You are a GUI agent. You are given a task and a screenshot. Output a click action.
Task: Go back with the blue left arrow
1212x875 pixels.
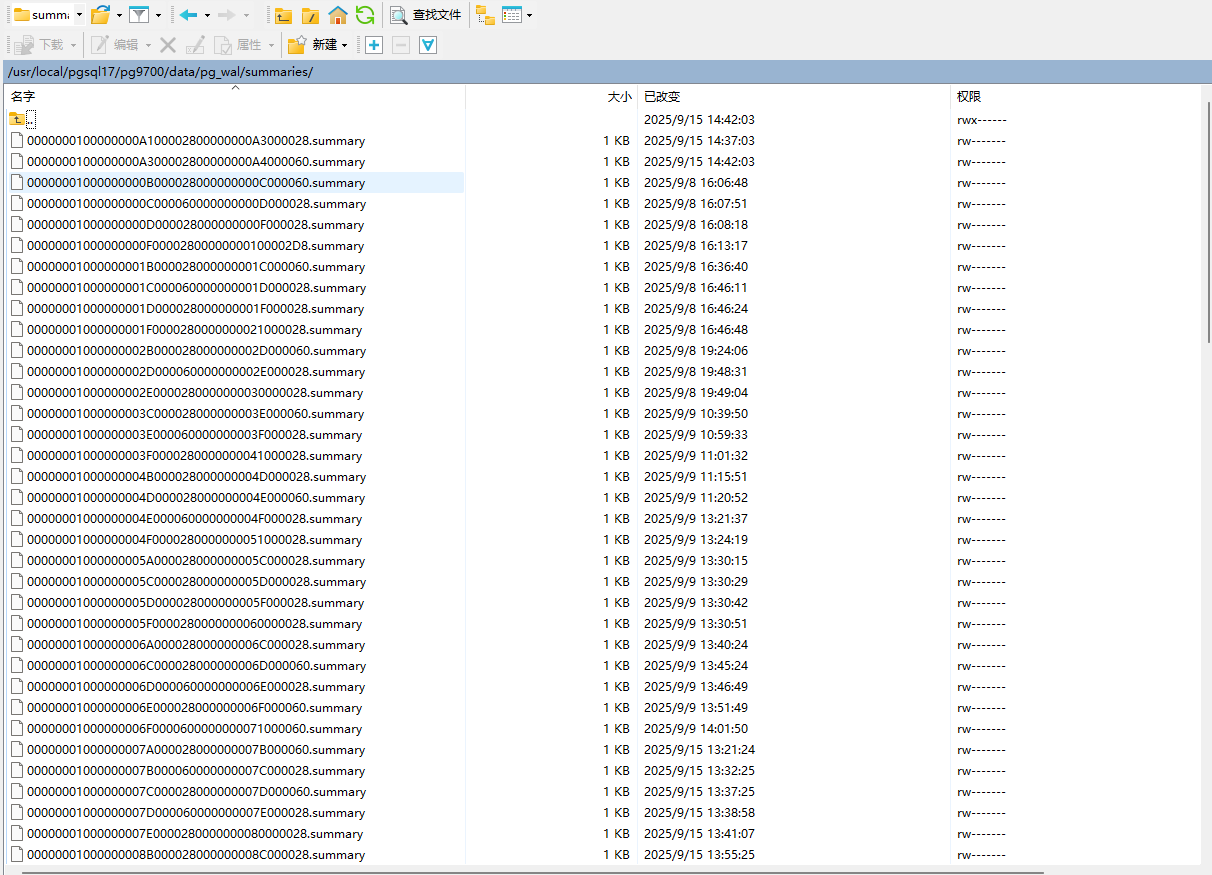click(x=188, y=15)
